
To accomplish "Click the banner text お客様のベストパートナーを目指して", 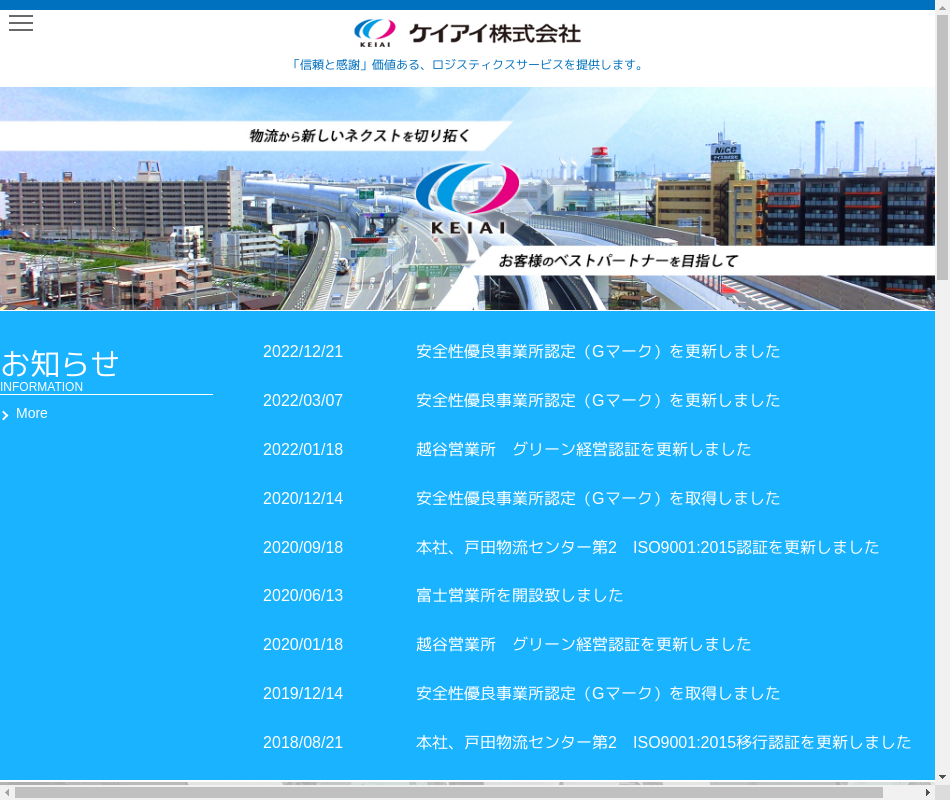I will pyautogui.click(x=618, y=261).
